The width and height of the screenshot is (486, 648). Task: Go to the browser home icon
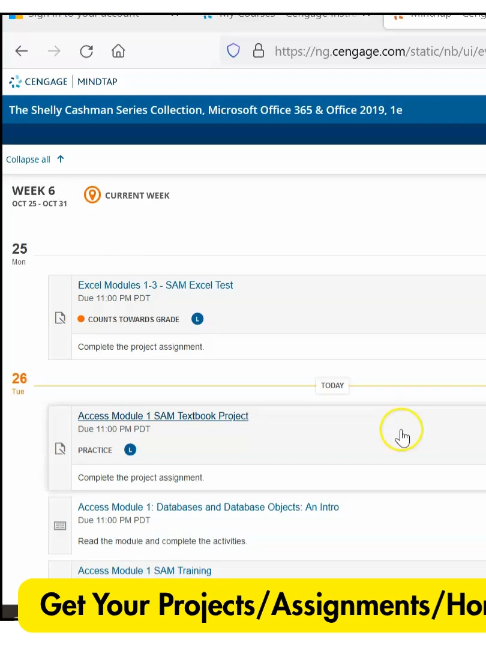click(118, 51)
